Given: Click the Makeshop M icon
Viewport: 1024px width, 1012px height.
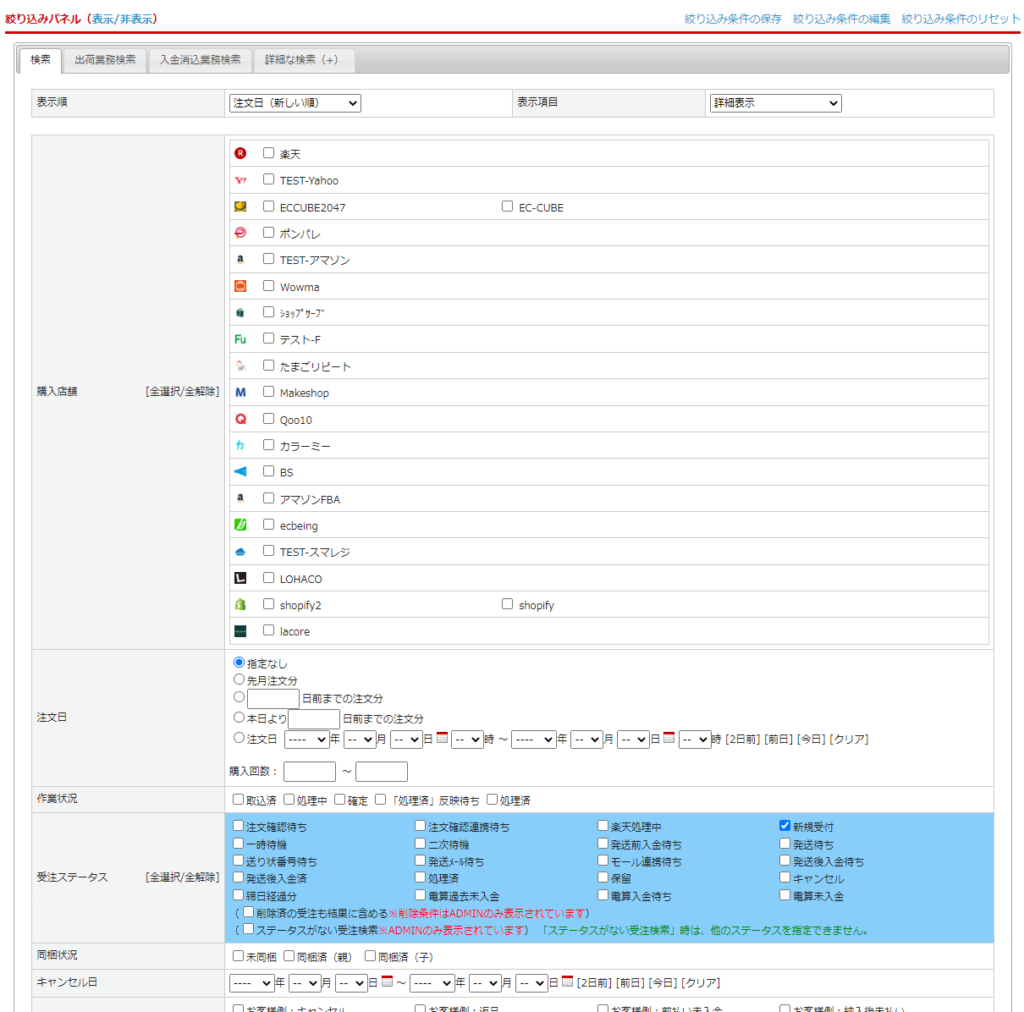Looking at the screenshot, I should coord(240,393).
